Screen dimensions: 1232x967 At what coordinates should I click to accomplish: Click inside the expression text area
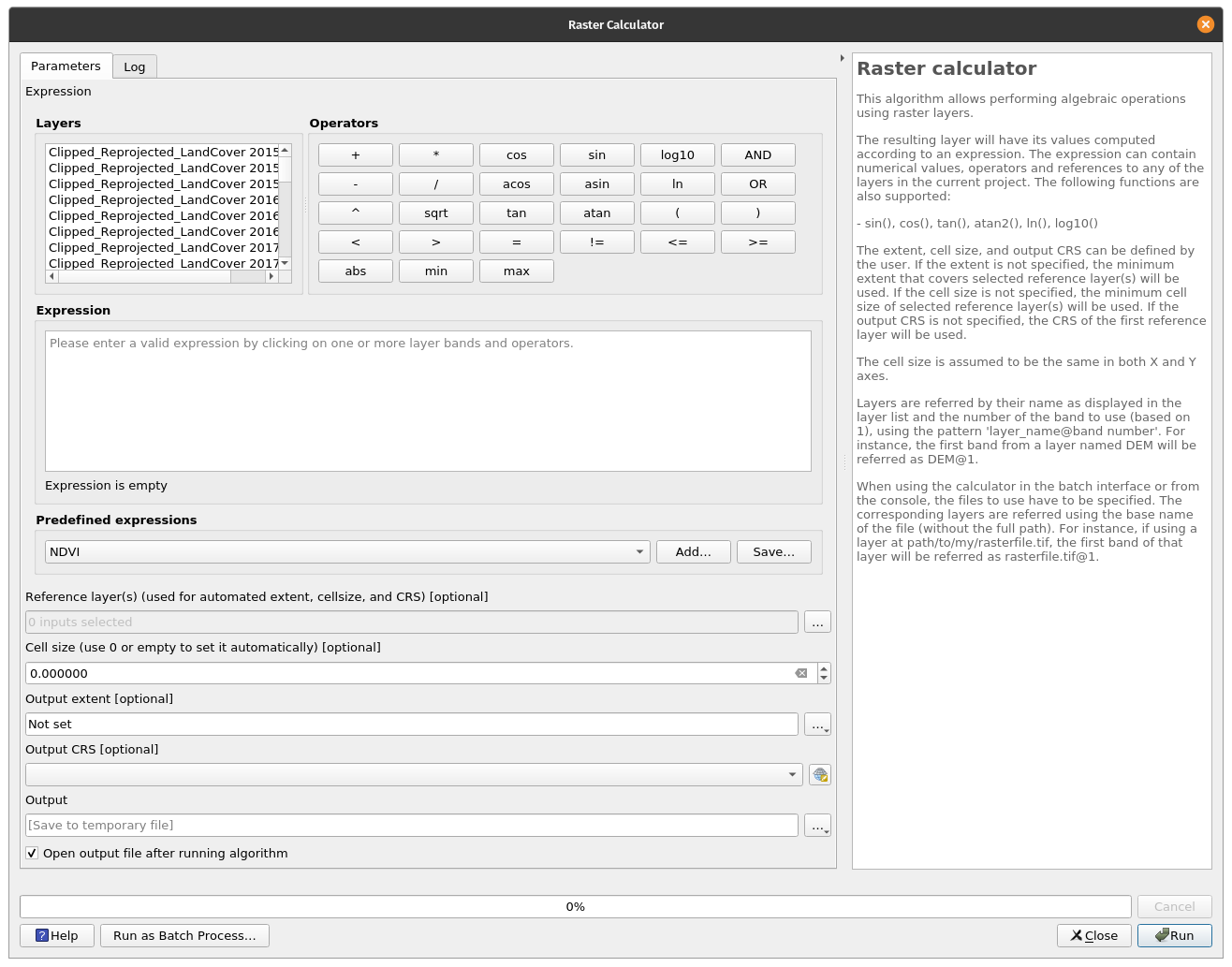point(428,401)
